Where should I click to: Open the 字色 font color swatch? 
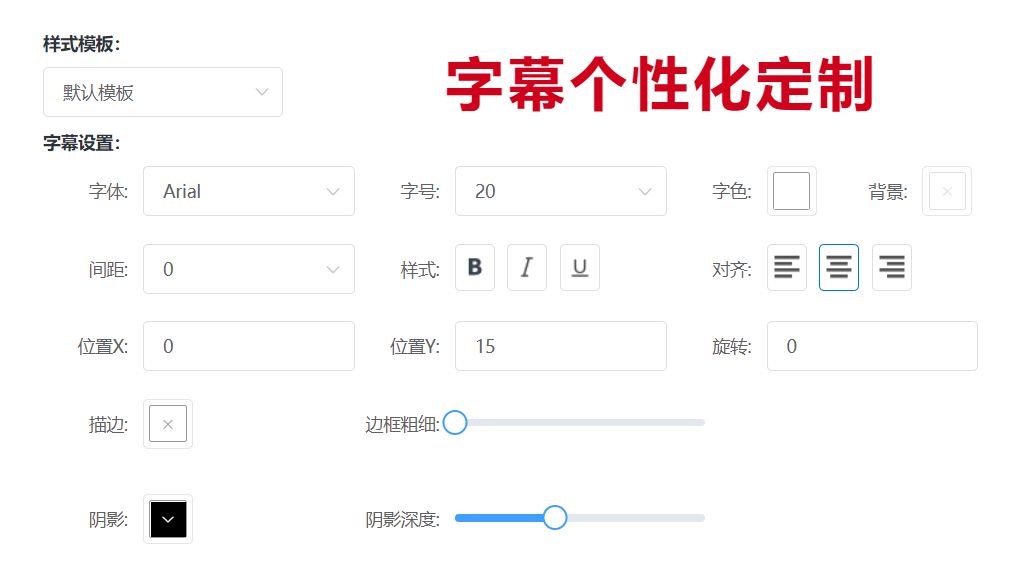(x=791, y=190)
